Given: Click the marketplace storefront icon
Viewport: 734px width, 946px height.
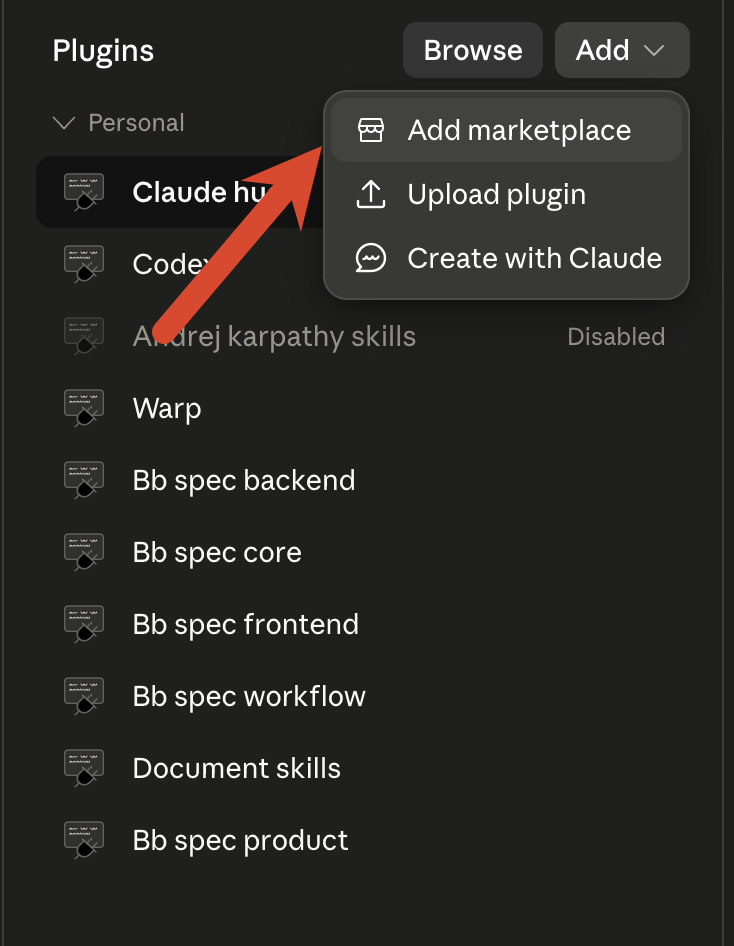Looking at the screenshot, I should (x=371, y=130).
